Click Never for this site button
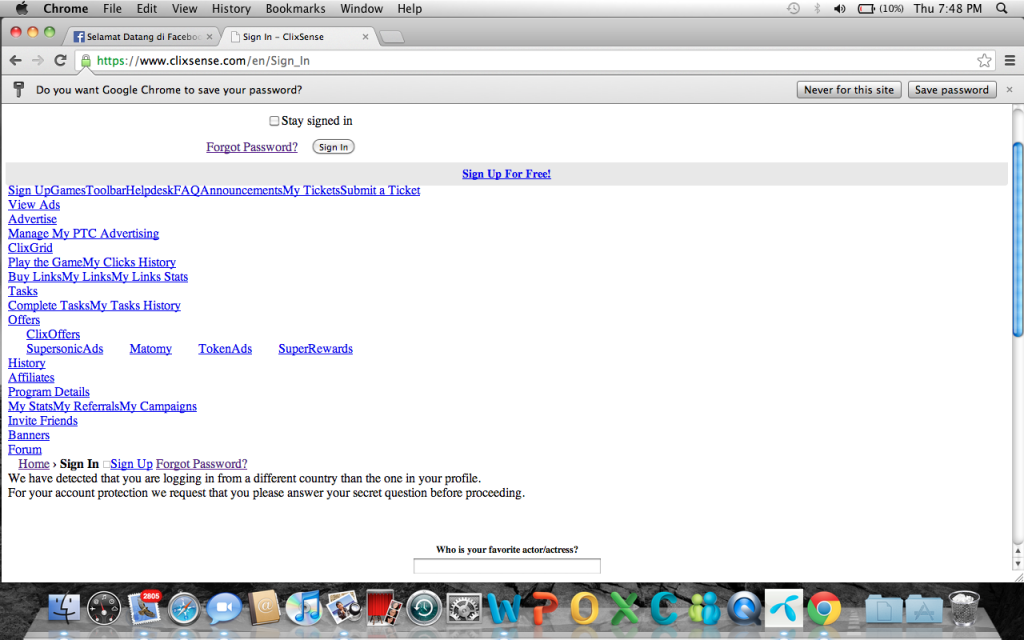Viewport: 1024px width, 640px height. [849, 90]
